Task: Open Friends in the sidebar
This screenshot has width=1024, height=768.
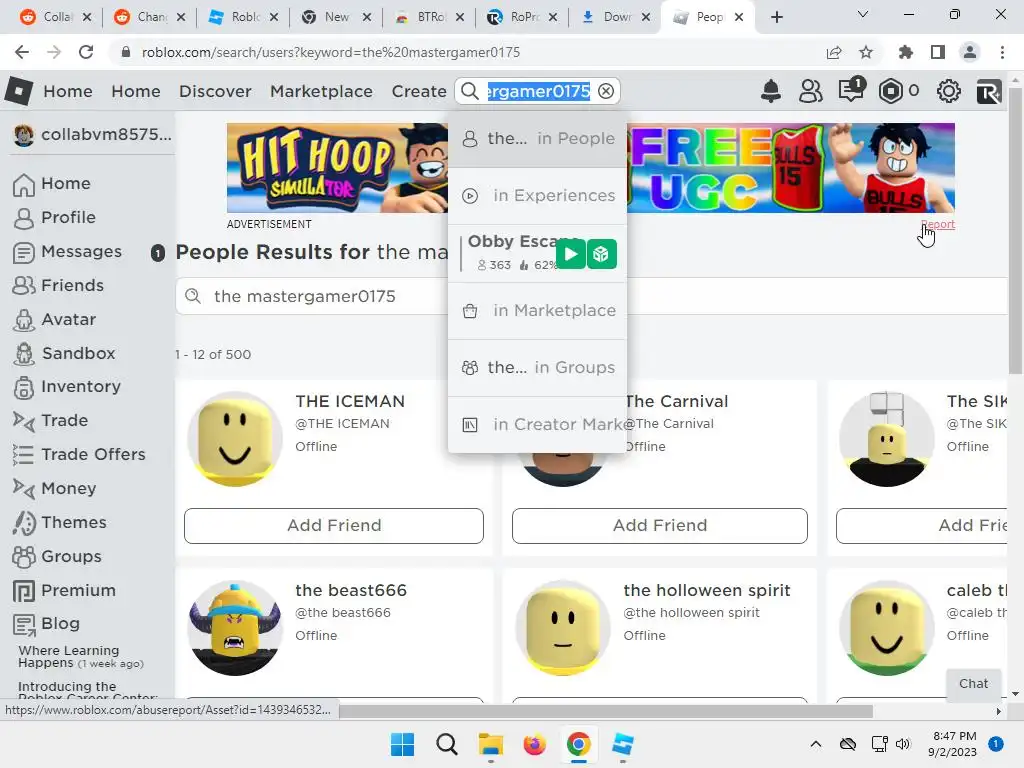Action: point(59,285)
